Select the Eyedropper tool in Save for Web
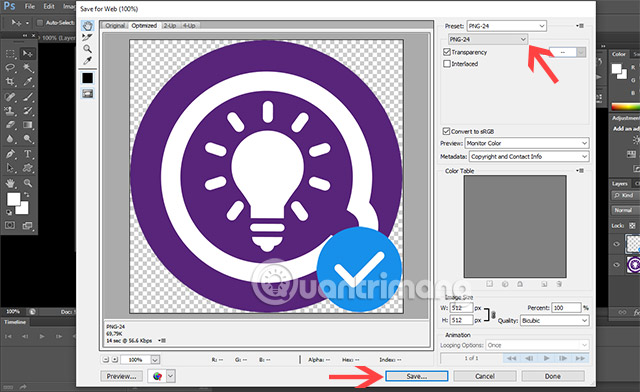 pos(87,61)
